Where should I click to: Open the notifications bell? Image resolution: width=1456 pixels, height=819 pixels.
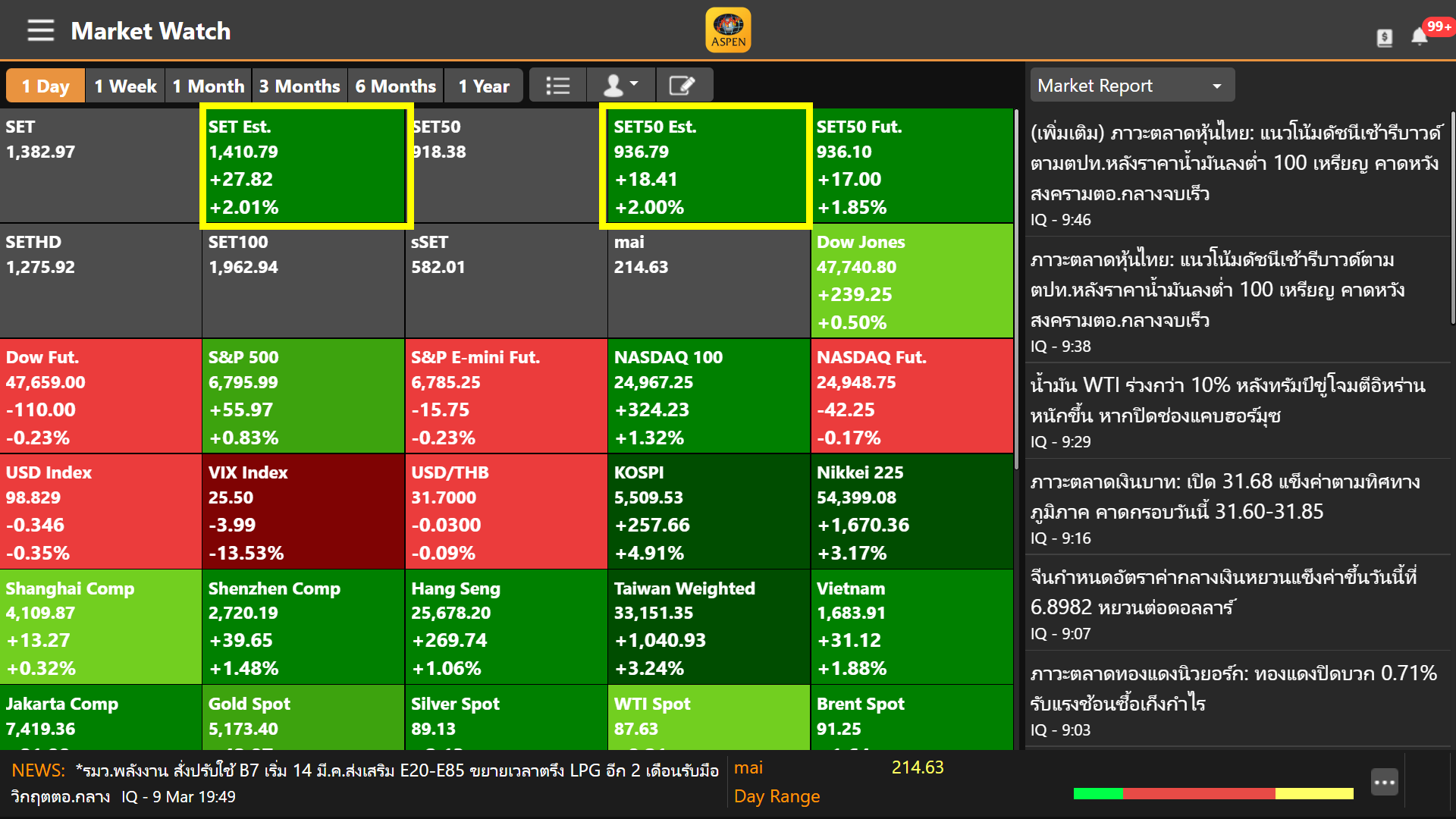pyautogui.click(x=1419, y=36)
